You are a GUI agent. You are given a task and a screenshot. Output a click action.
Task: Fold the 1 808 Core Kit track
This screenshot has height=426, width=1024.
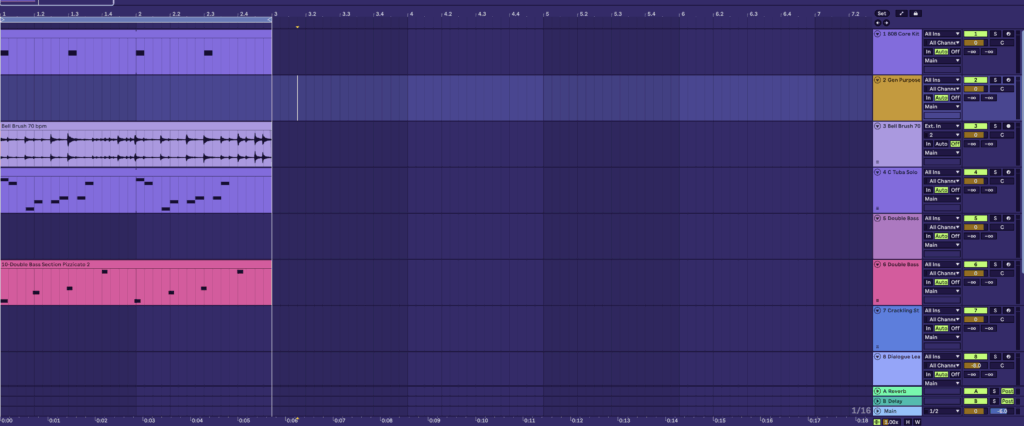[878, 33]
